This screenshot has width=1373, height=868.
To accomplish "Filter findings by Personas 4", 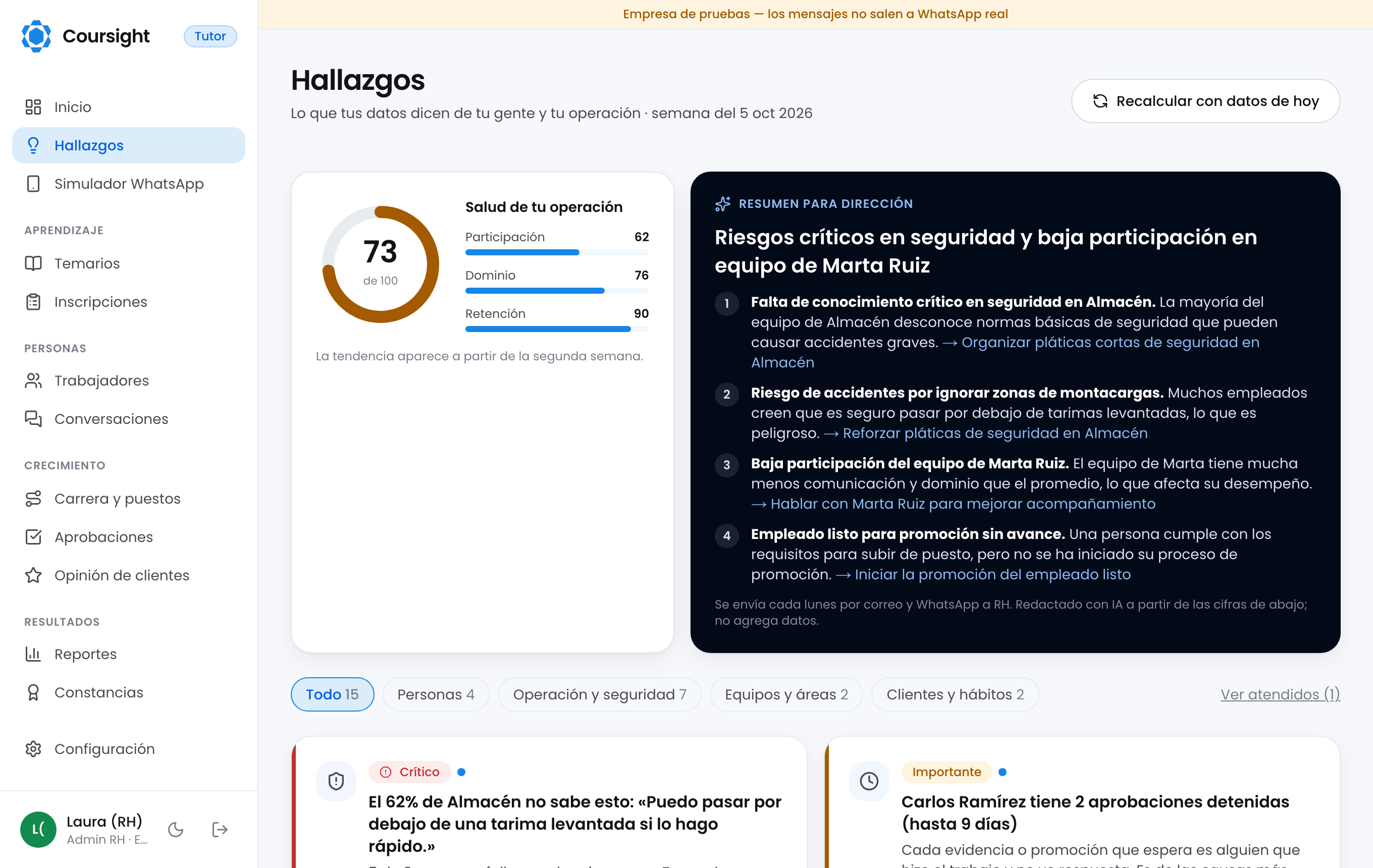I will coord(436,694).
